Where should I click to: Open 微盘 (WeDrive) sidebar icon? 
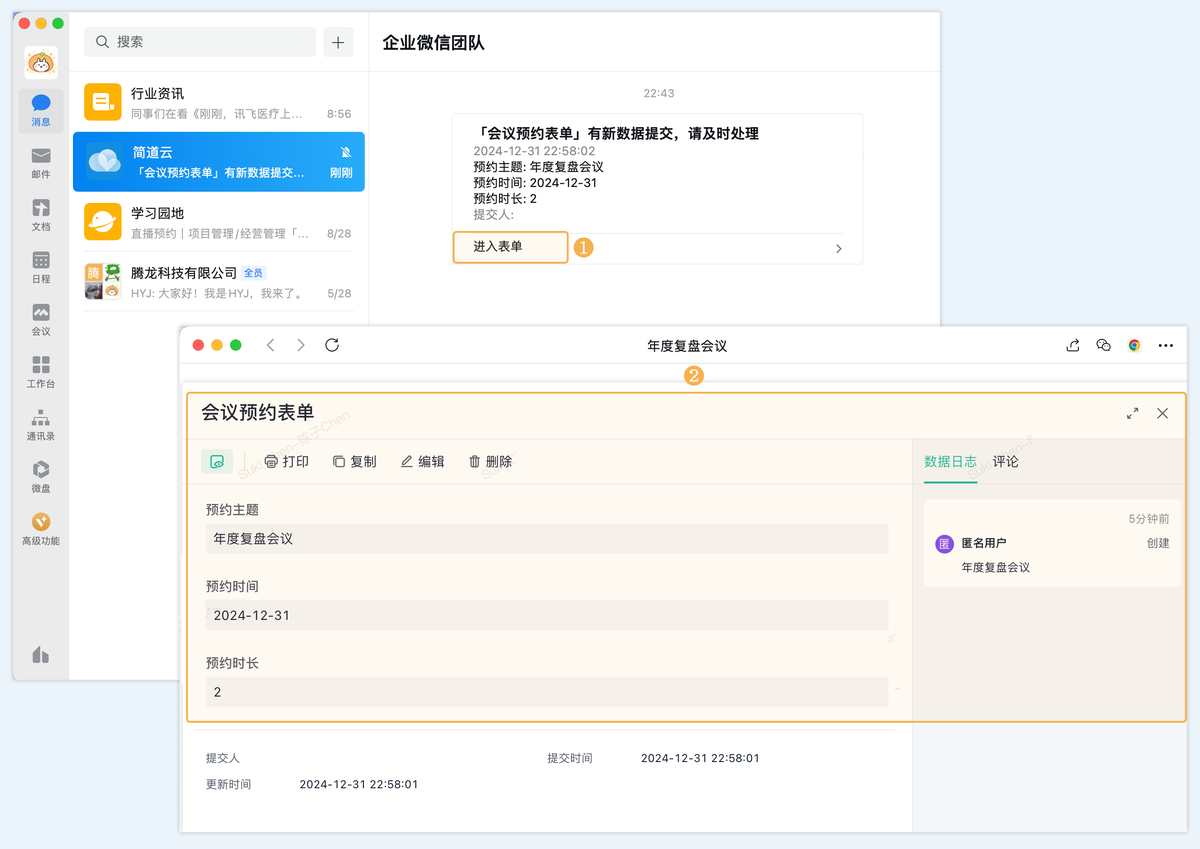click(41, 476)
